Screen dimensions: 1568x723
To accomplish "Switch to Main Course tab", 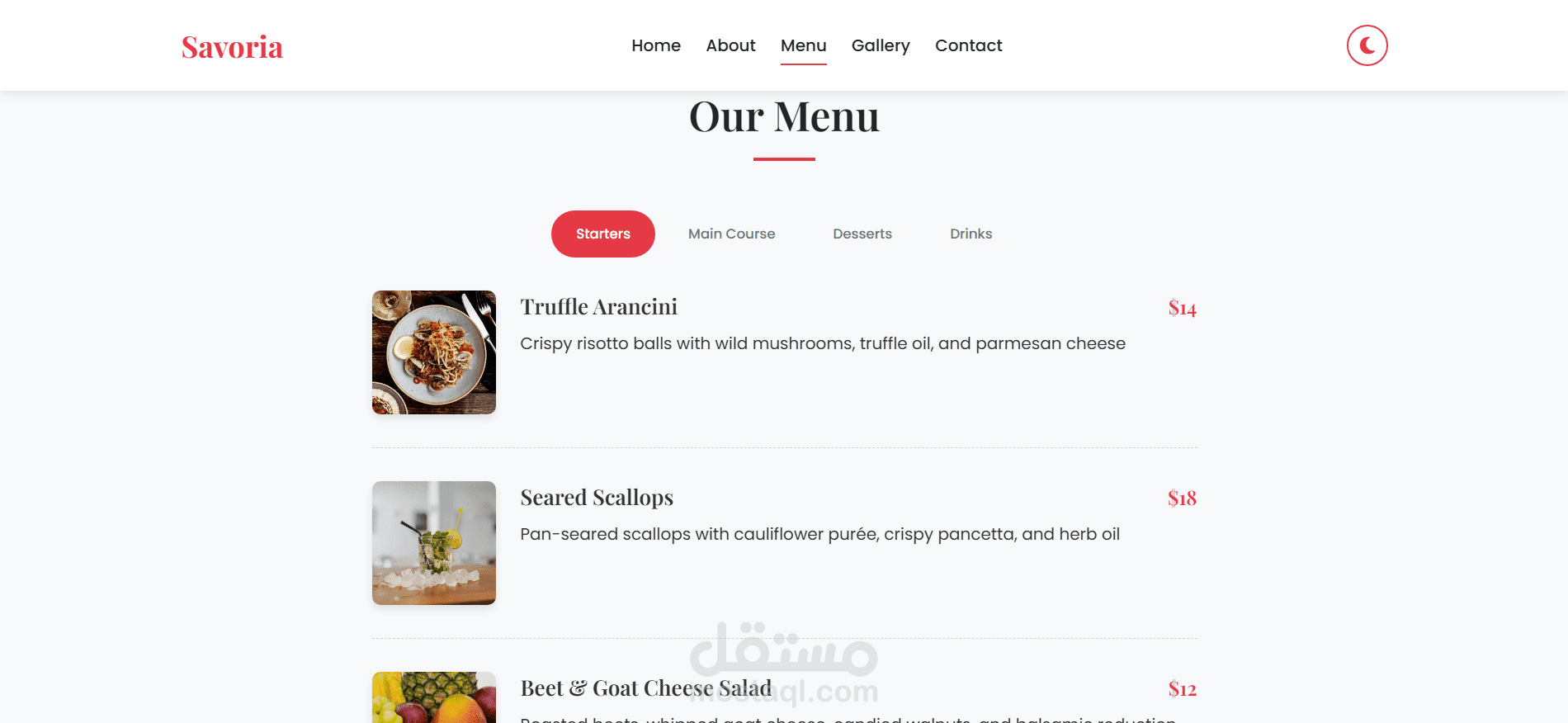I will 732,234.
